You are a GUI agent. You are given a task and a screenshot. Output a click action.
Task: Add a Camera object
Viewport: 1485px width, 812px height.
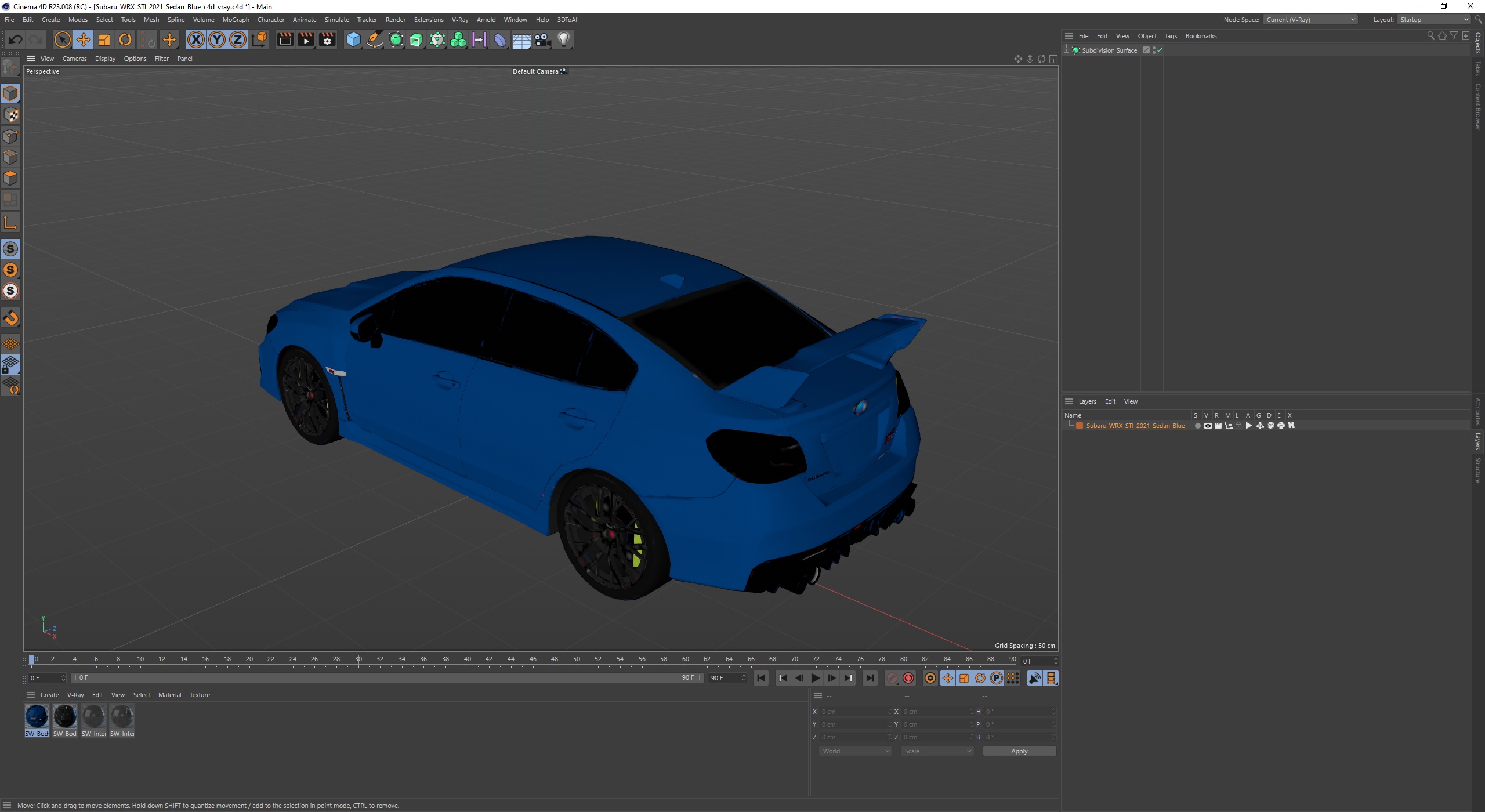point(542,39)
